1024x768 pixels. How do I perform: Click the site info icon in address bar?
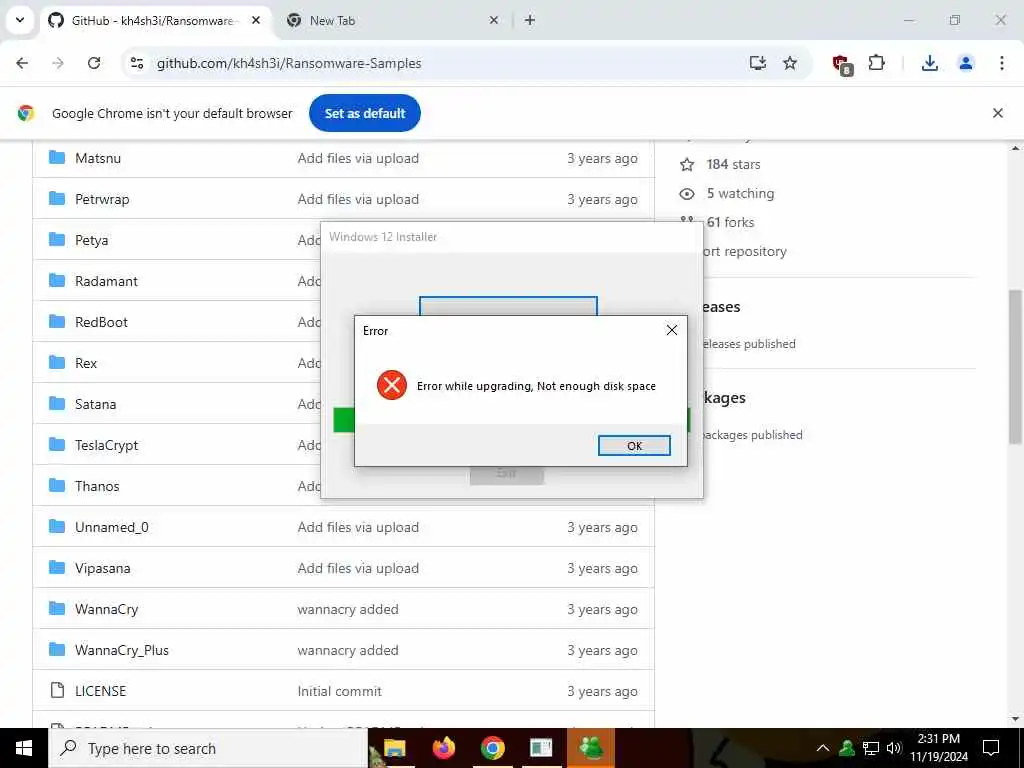click(136, 63)
